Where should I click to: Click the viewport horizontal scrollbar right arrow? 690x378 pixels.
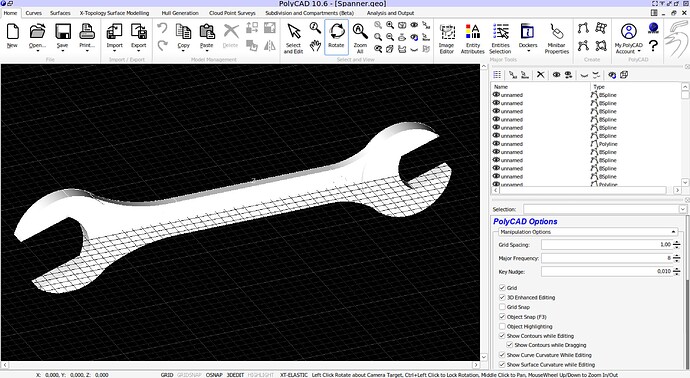[476, 365]
